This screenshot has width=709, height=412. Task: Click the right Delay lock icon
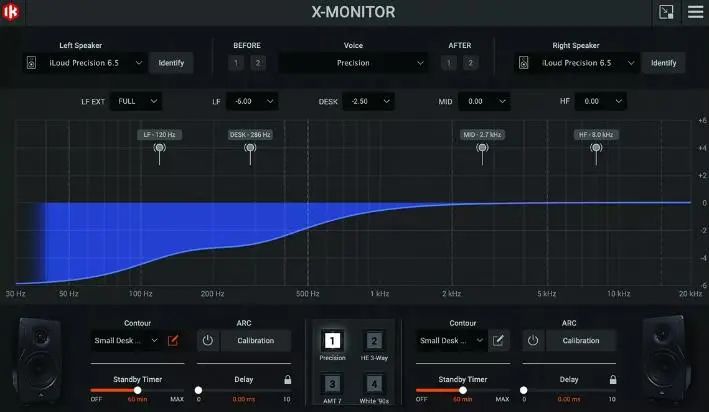click(613, 379)
